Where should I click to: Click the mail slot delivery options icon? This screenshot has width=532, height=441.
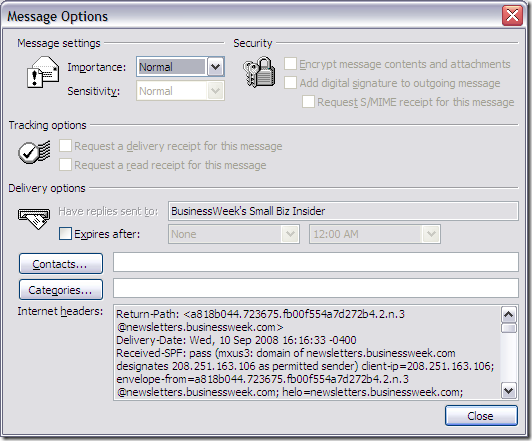click(34, 218)
